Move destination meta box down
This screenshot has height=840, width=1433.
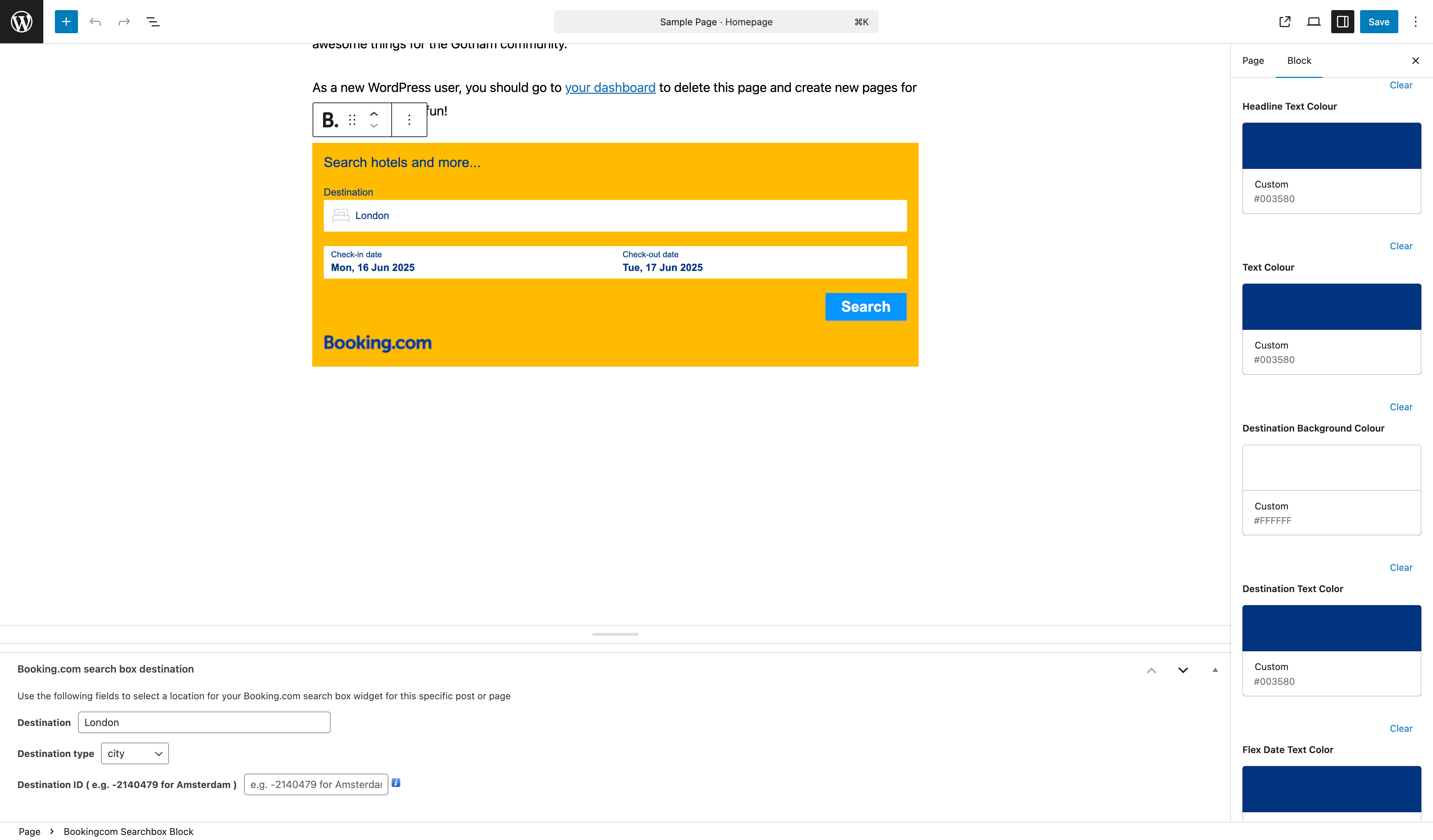(1183, 670)
